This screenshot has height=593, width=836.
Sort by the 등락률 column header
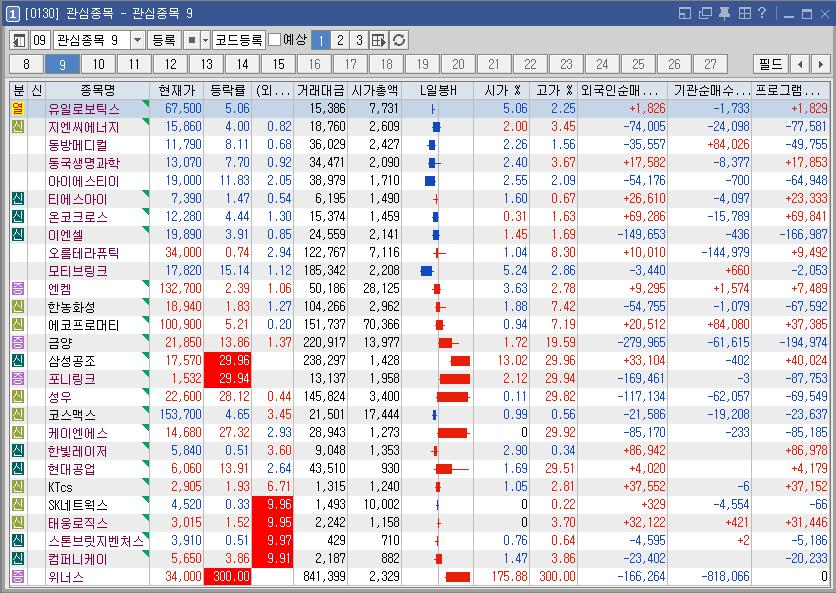[x=227, y=90]
